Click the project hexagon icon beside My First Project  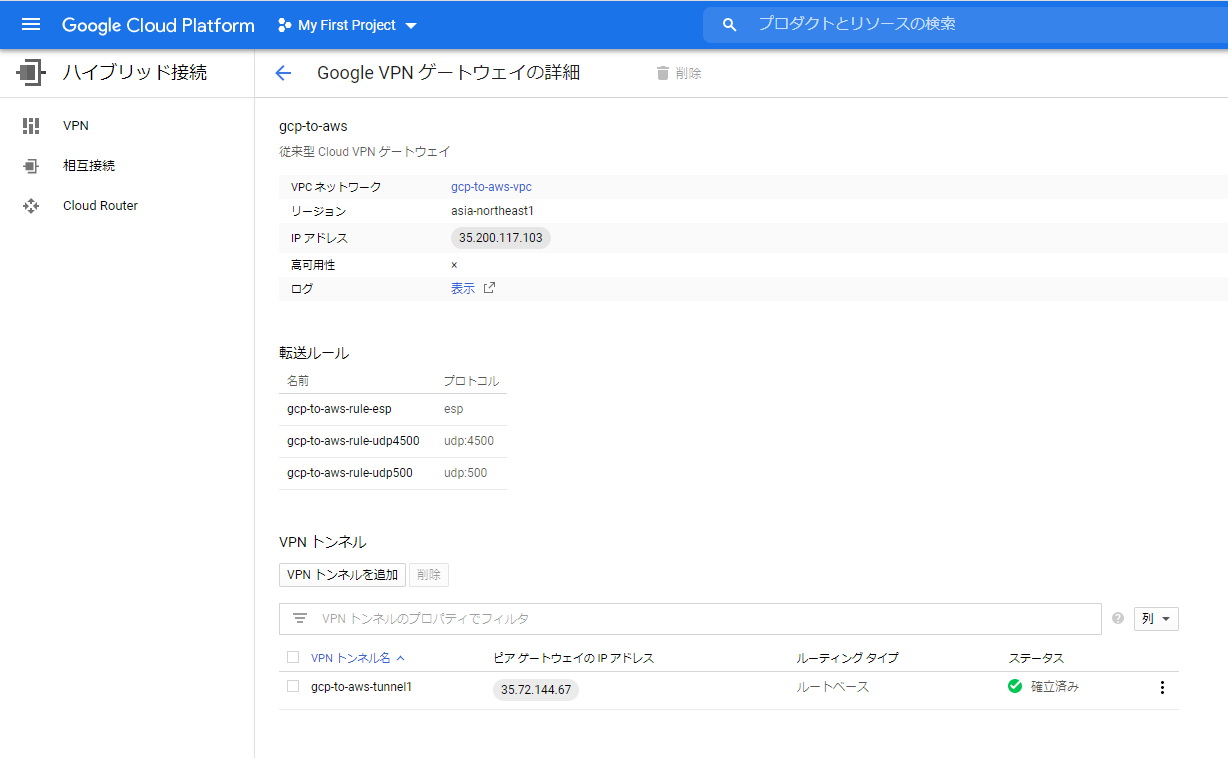(284, 25)
